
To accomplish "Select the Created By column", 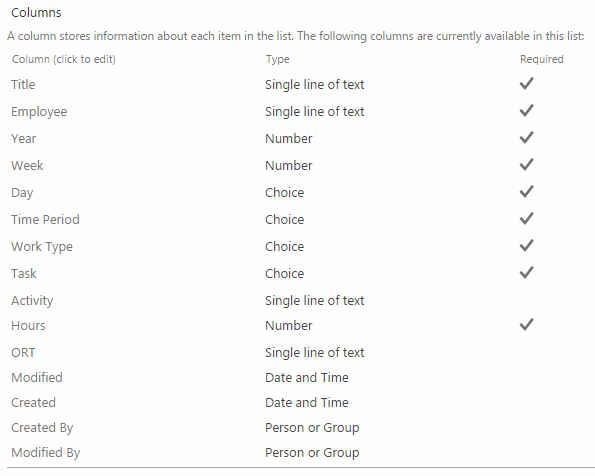I will coord(42,428).
